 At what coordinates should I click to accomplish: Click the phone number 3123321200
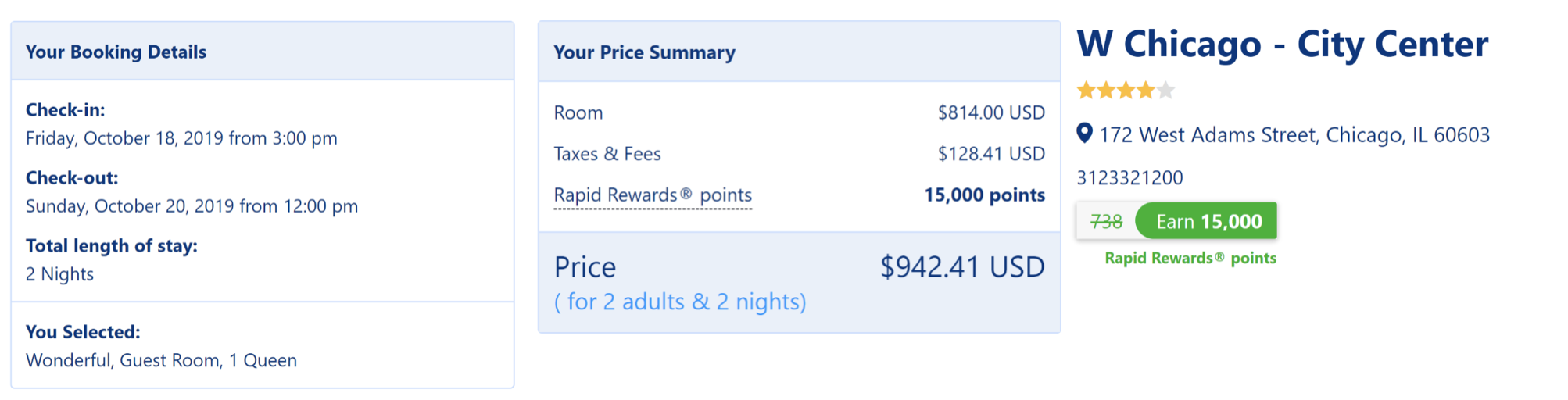(x=1129, y=177)
